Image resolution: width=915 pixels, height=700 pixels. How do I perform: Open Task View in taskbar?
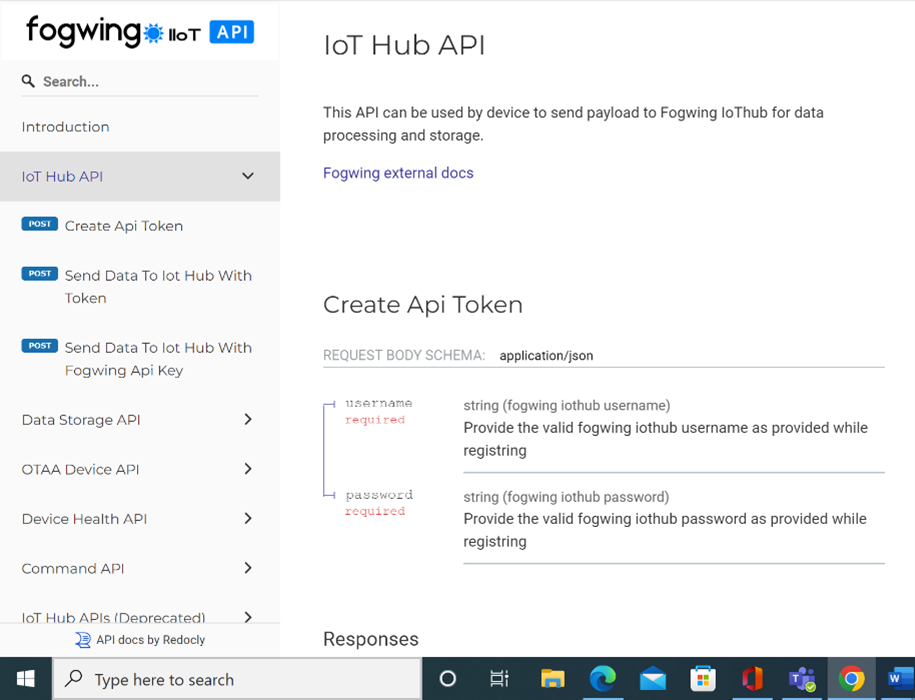(x=500, y=679)
